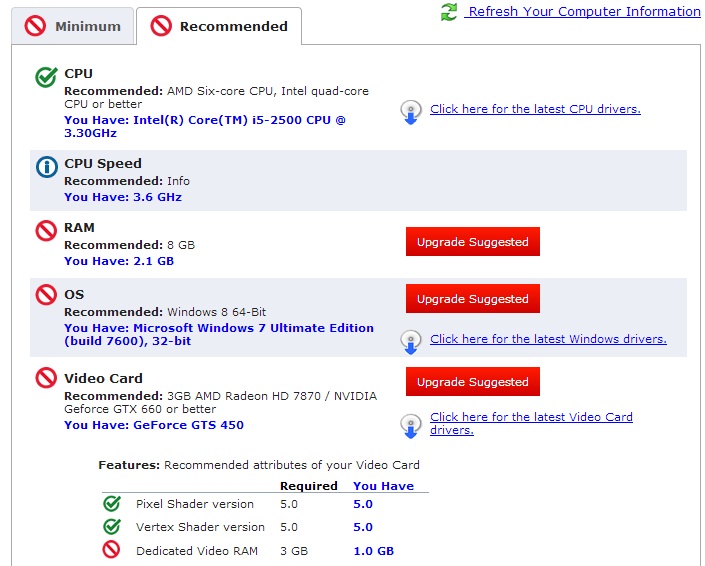This screenshot has height=566, width=705.
Task: Click Upgrade Suggested button for RAM
Action: click(473, 242)
